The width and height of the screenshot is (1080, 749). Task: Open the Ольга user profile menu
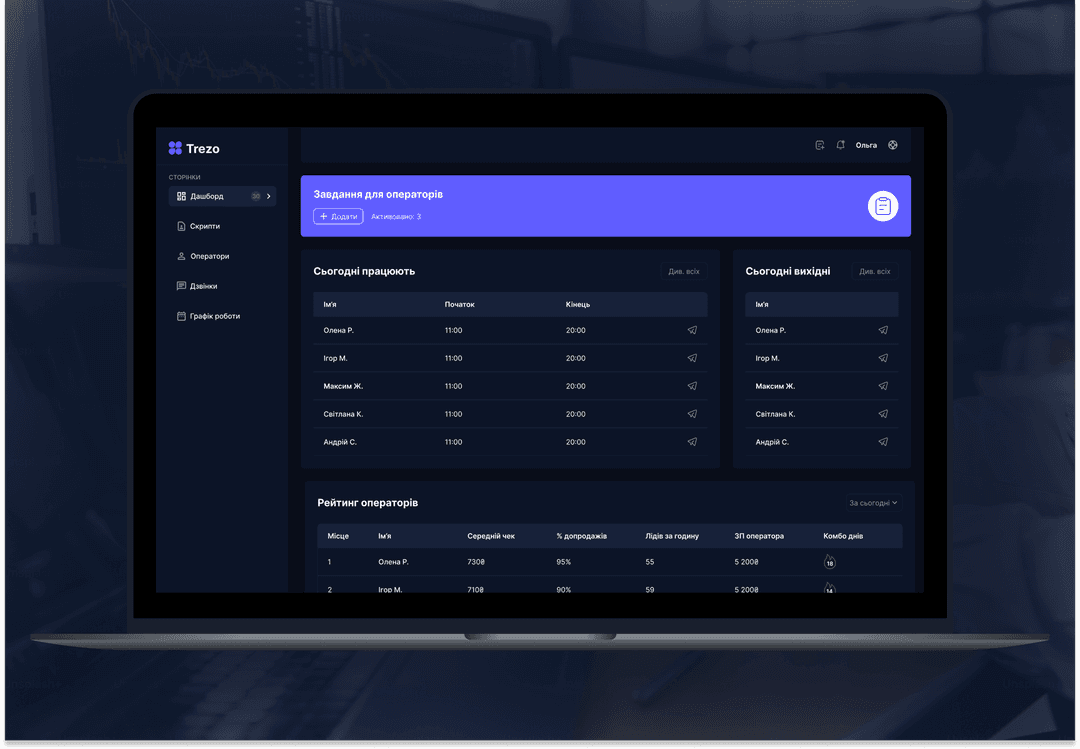coord(866,145)
